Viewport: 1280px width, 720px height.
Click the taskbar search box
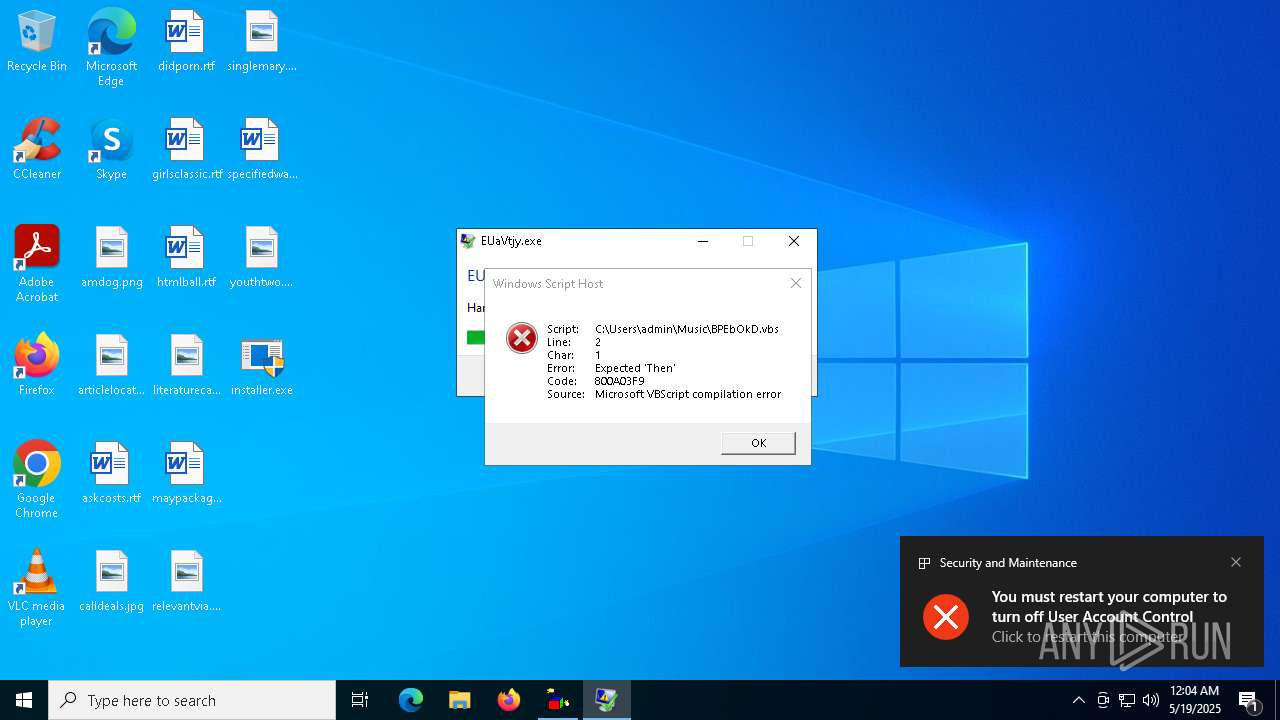click(x=192, y=700)
